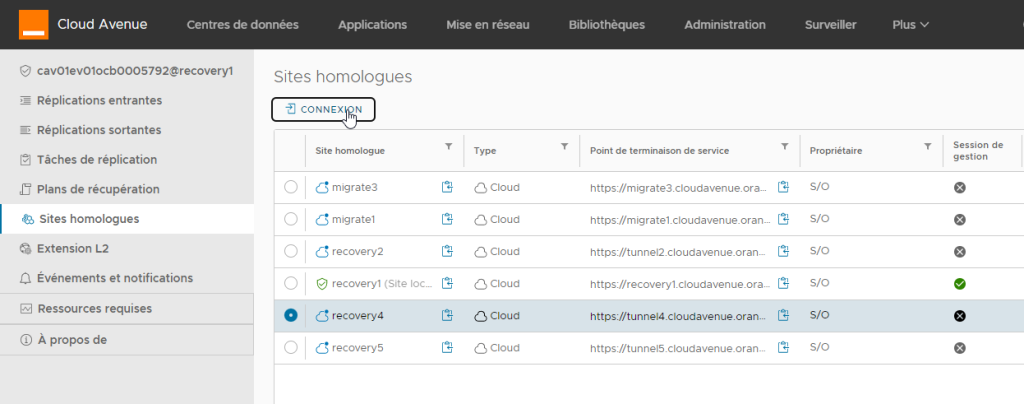
Task: Click the recovery5 session status icon
Action: [959, 348]
